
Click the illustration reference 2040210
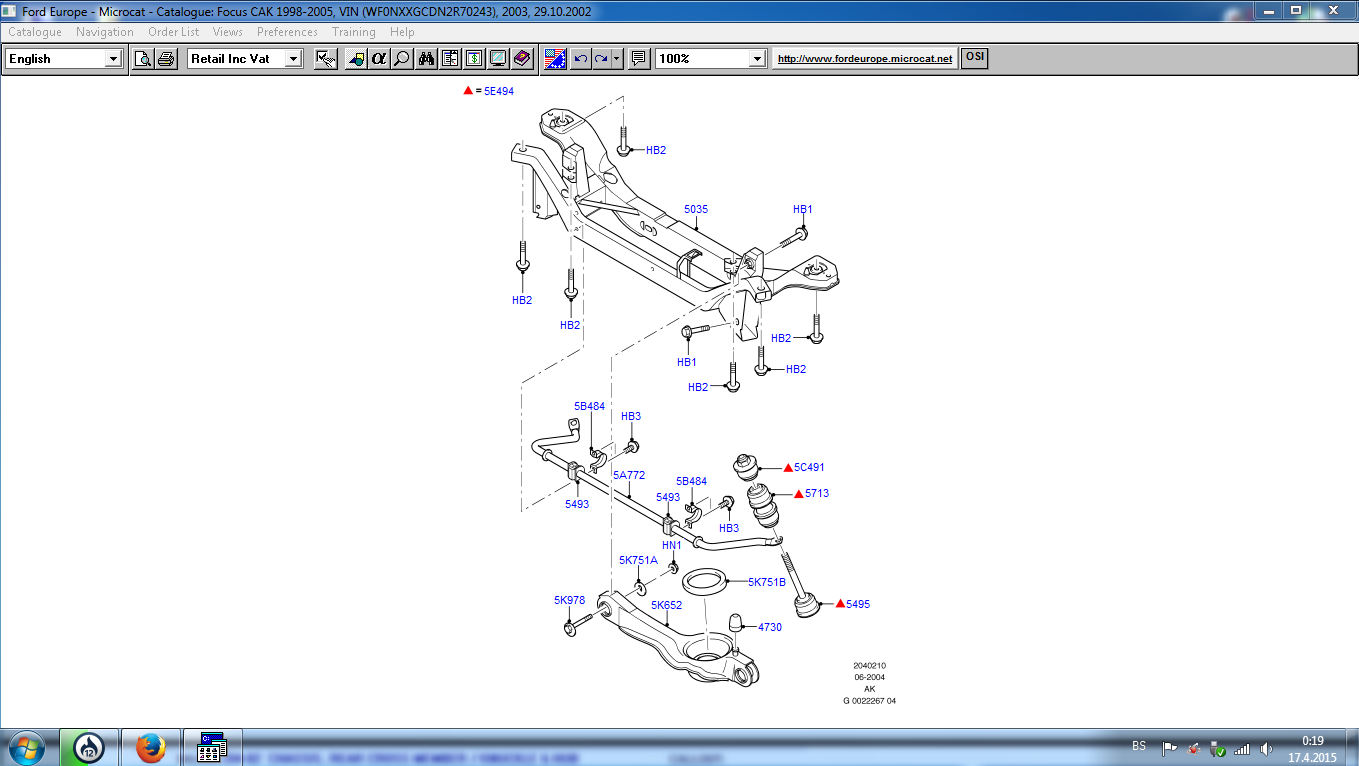[x=869, y=665]
